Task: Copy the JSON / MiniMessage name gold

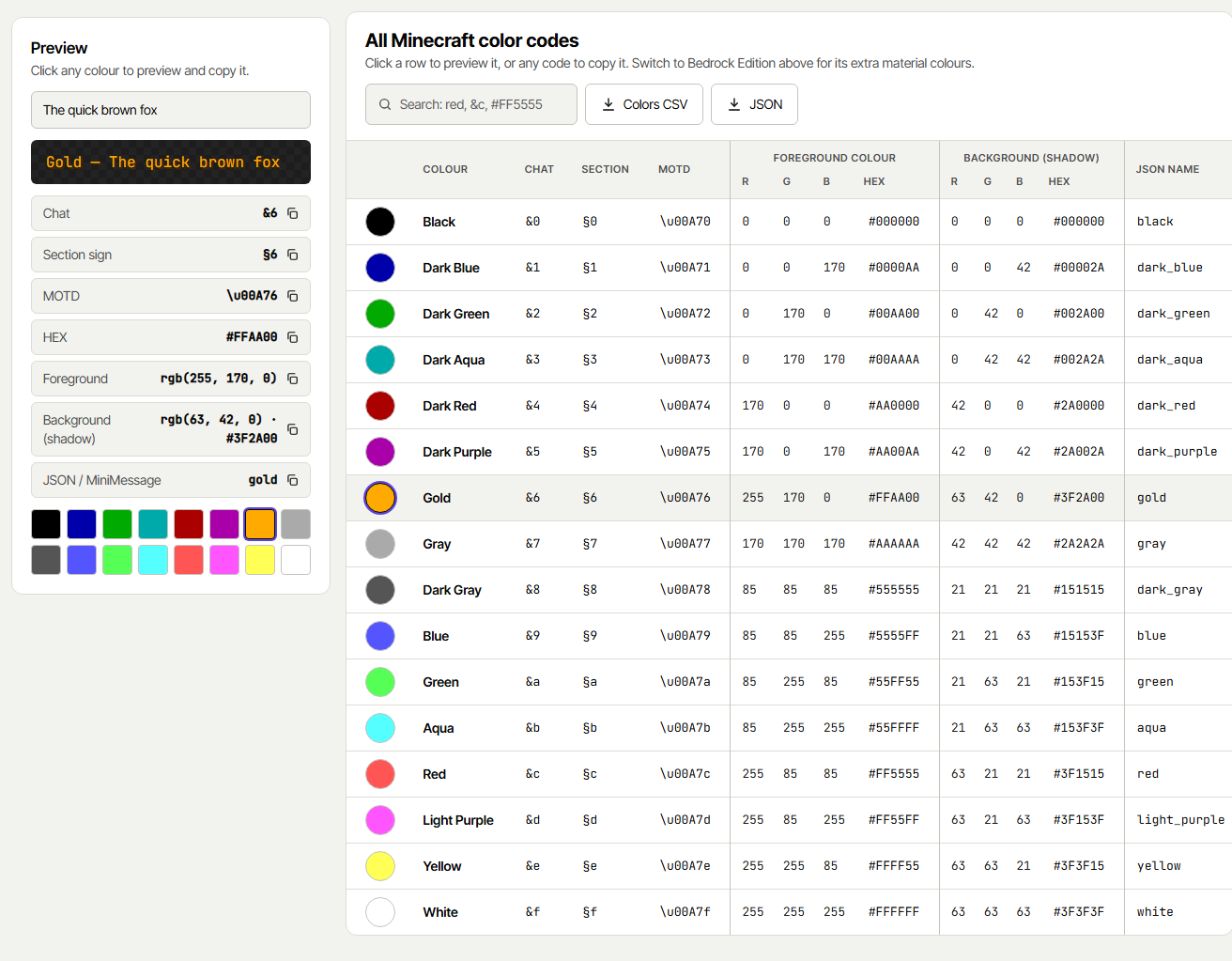Action: tap(292, 480)
